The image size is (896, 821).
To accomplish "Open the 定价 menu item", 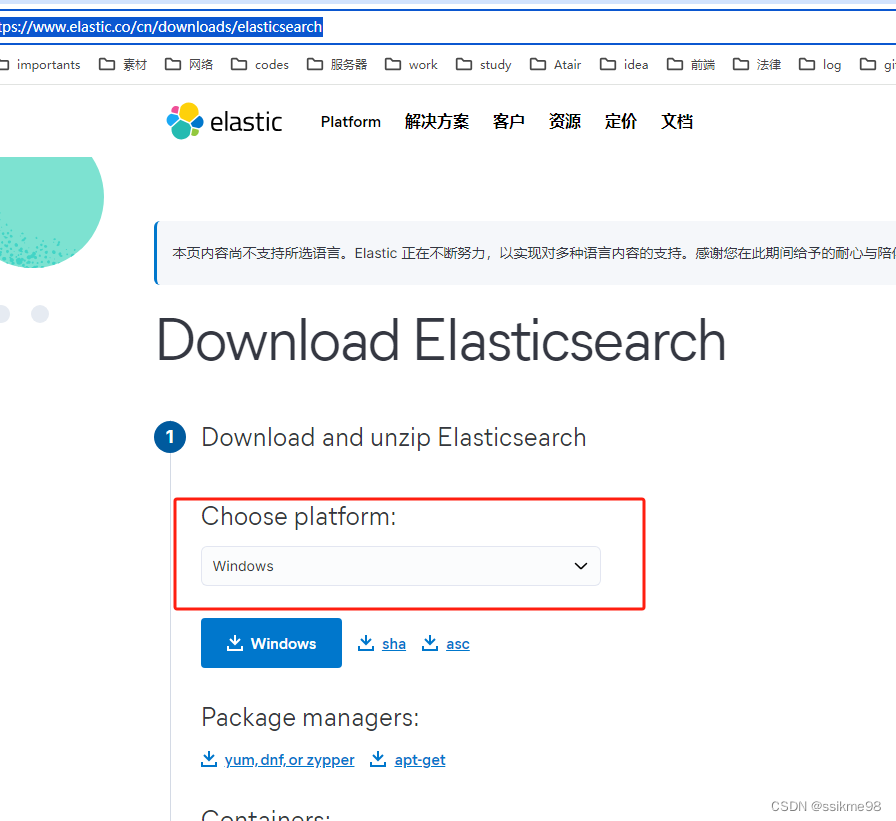I will [x=621, y=122].
